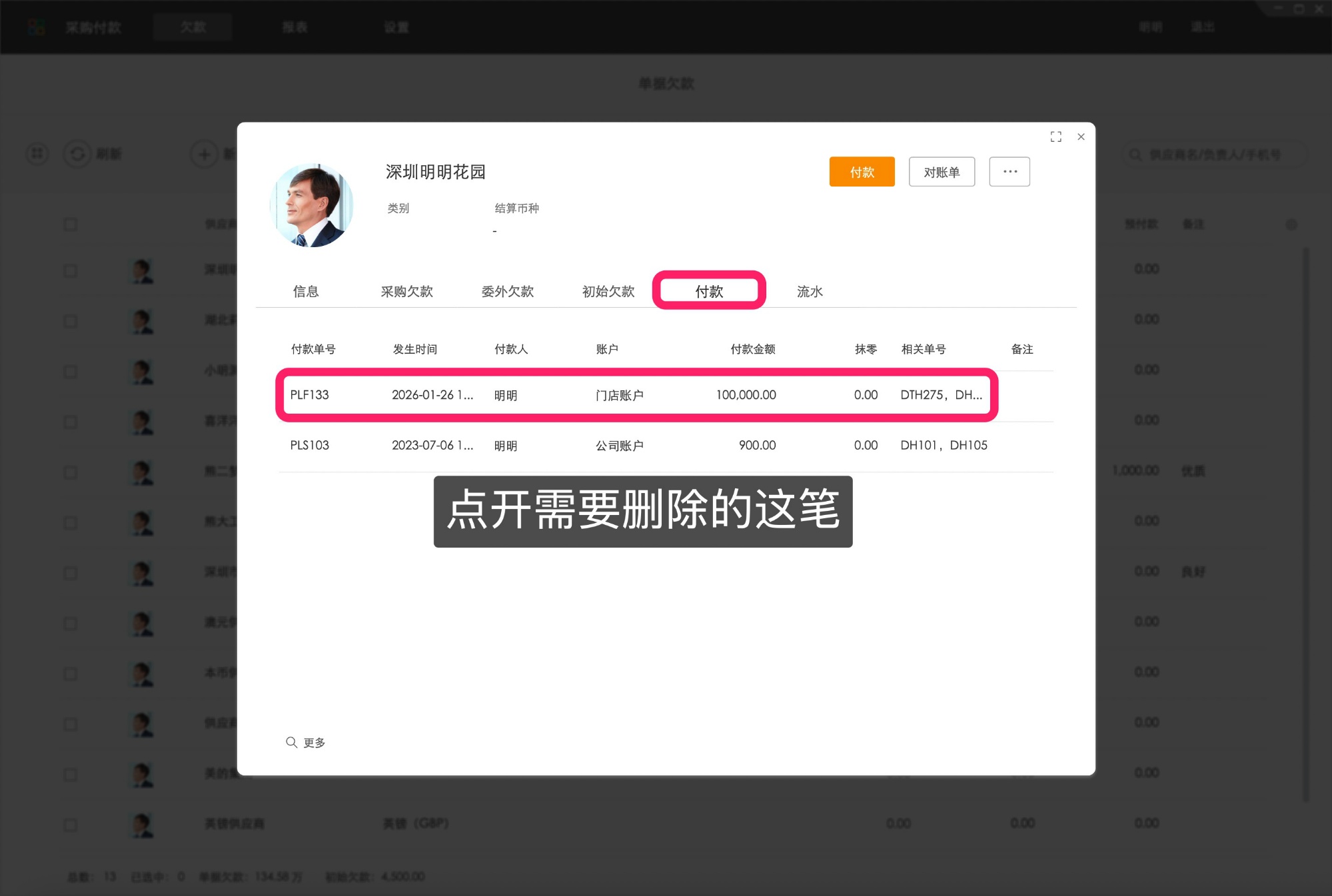Click the 备注 column header in dialog

(x=1021, y=349)
